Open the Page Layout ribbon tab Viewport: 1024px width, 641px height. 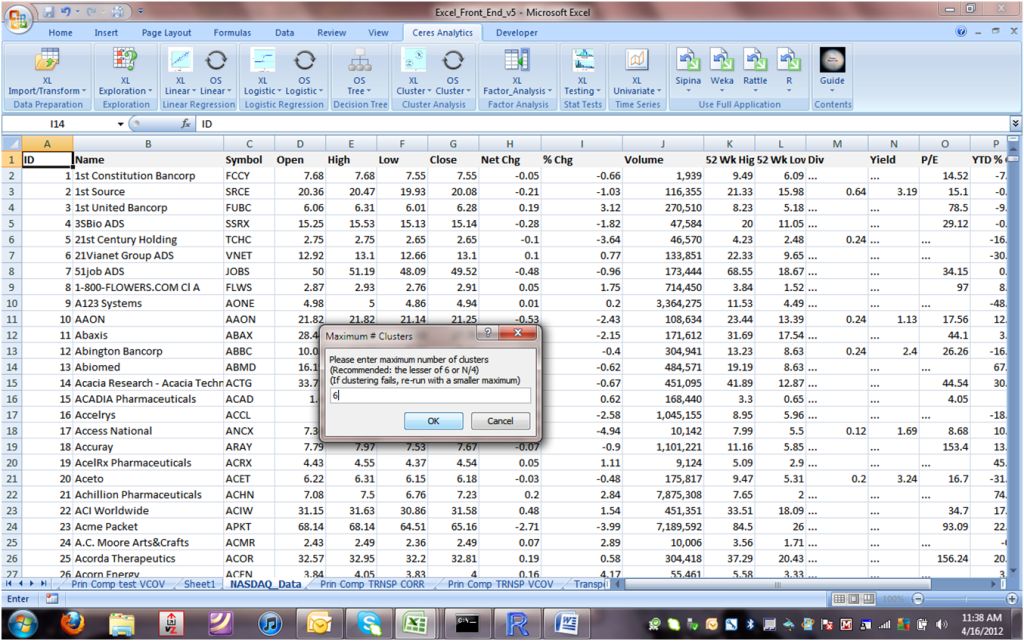(167, 33)
